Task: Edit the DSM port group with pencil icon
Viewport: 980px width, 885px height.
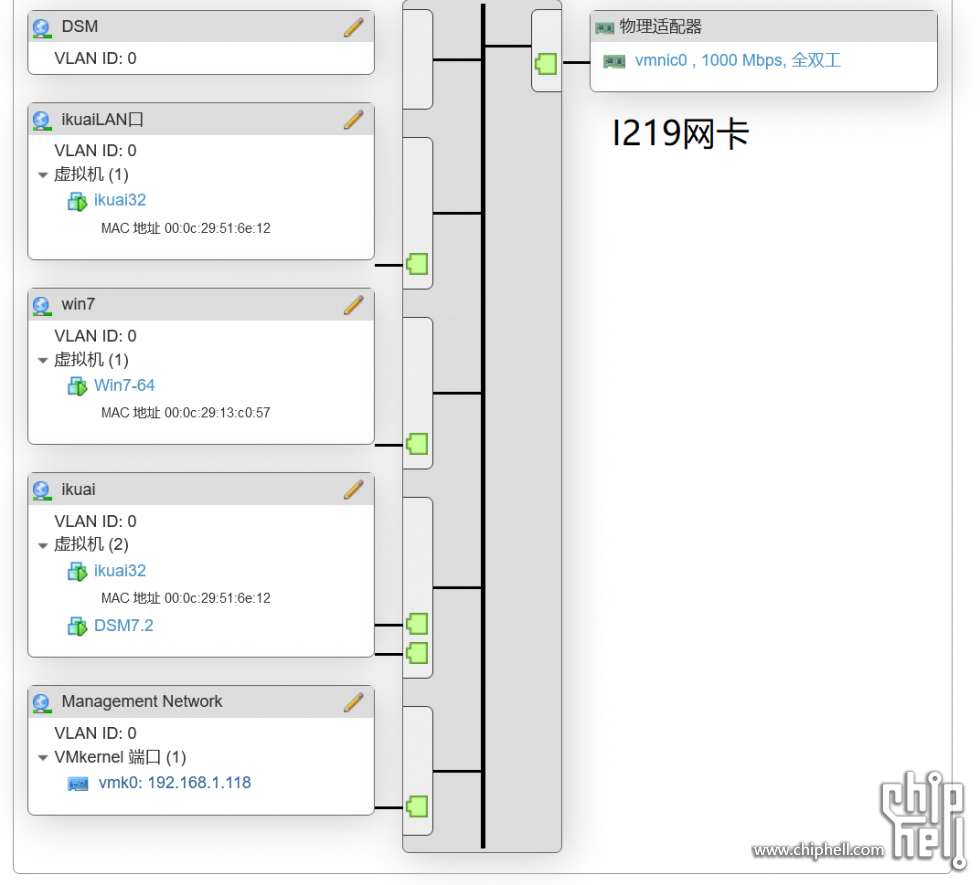Action: point(354,28)
